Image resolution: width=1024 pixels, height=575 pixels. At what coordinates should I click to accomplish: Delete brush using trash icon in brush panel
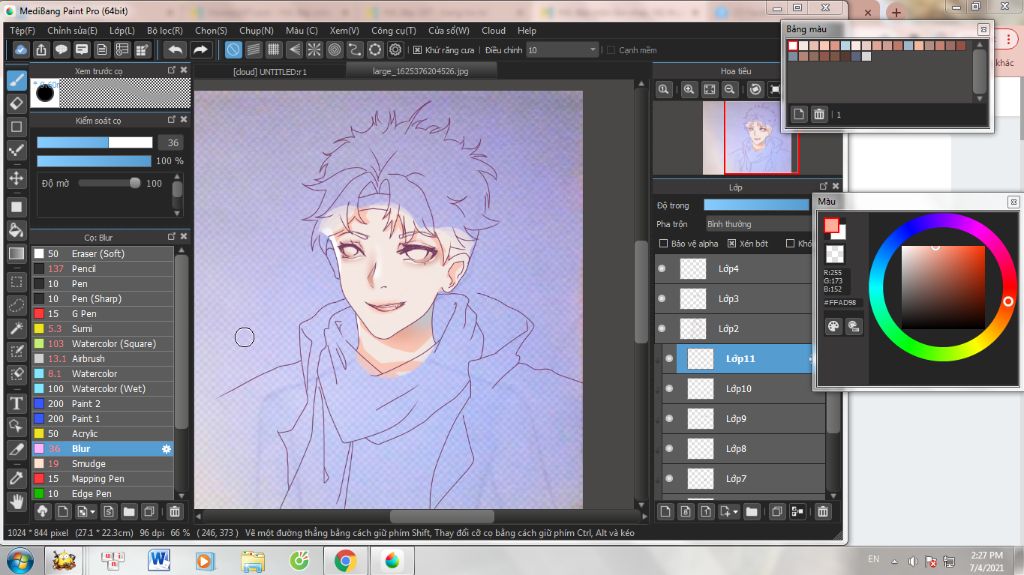[174, 512]
